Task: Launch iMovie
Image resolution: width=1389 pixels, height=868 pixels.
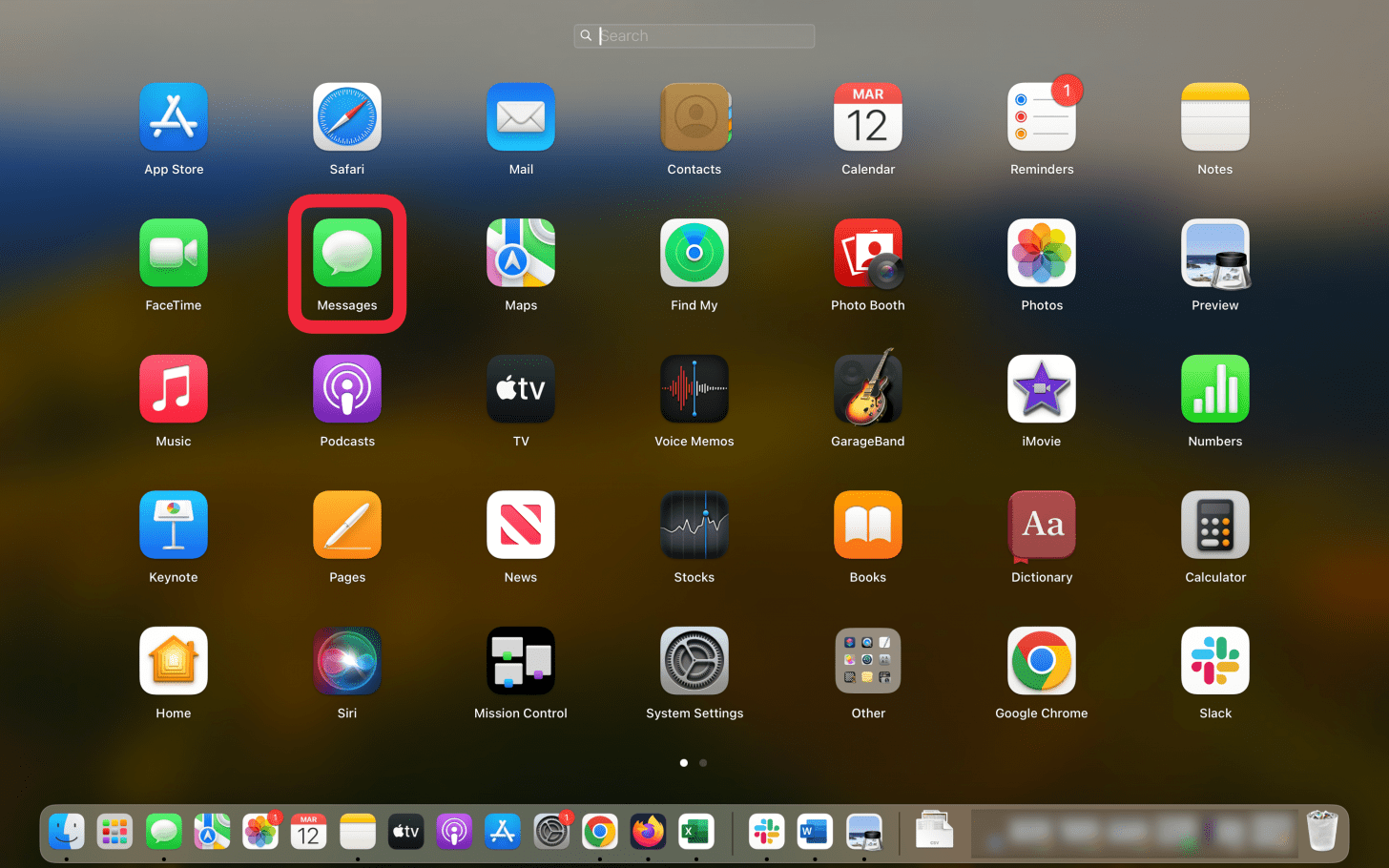Action: 1041,388
